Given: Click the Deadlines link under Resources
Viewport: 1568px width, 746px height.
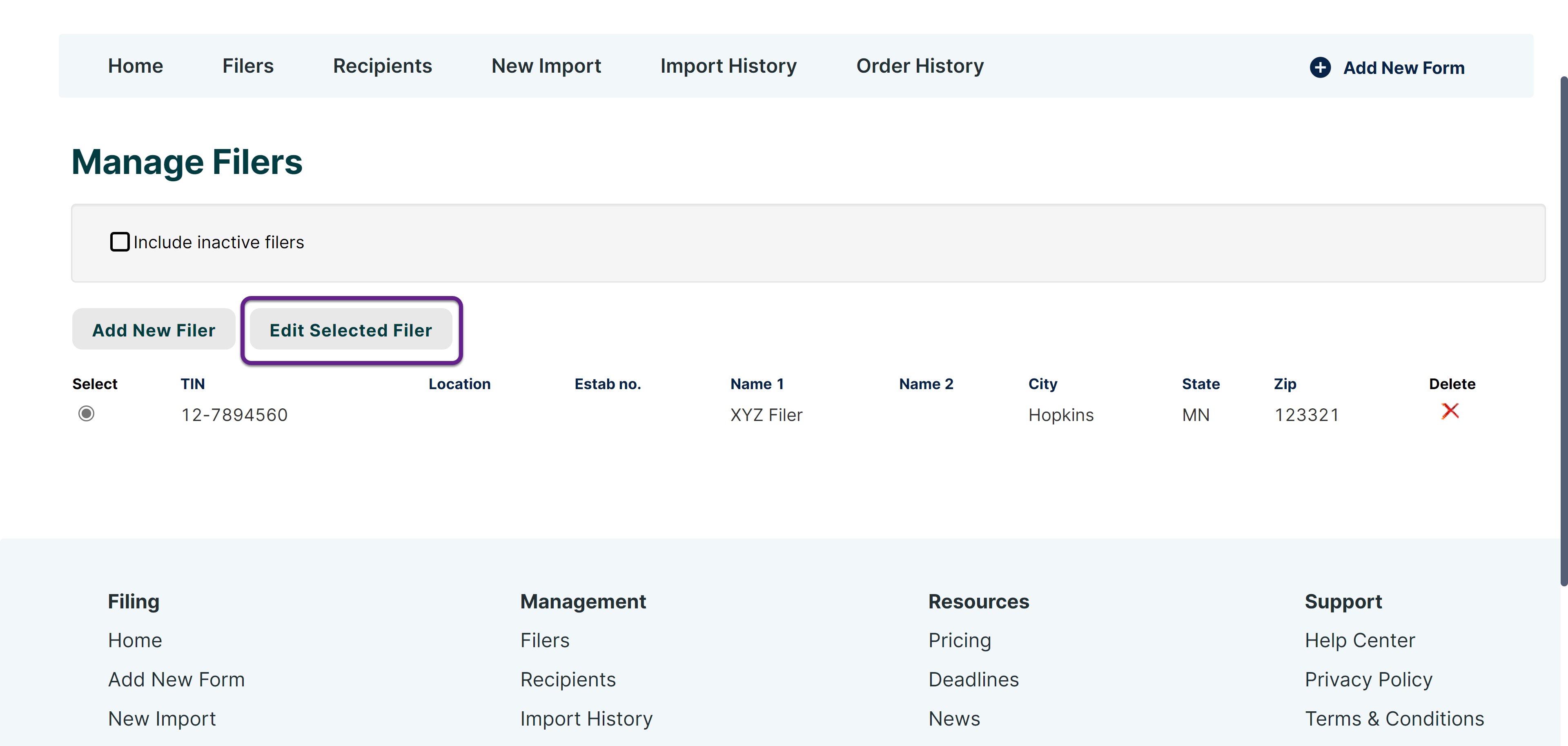Looking at the screenshot, I should coord(973,679).
